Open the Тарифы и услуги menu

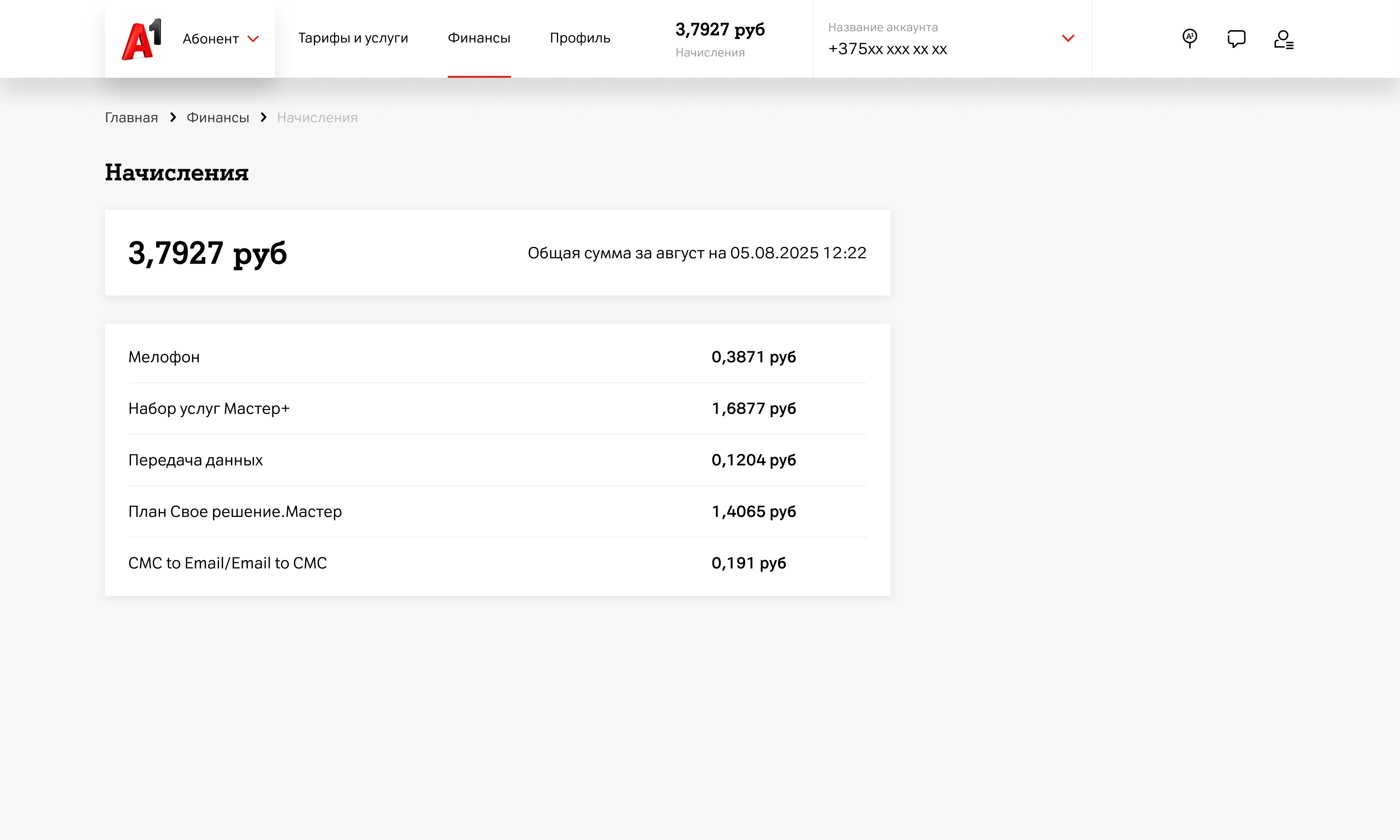tap(353, 38)
